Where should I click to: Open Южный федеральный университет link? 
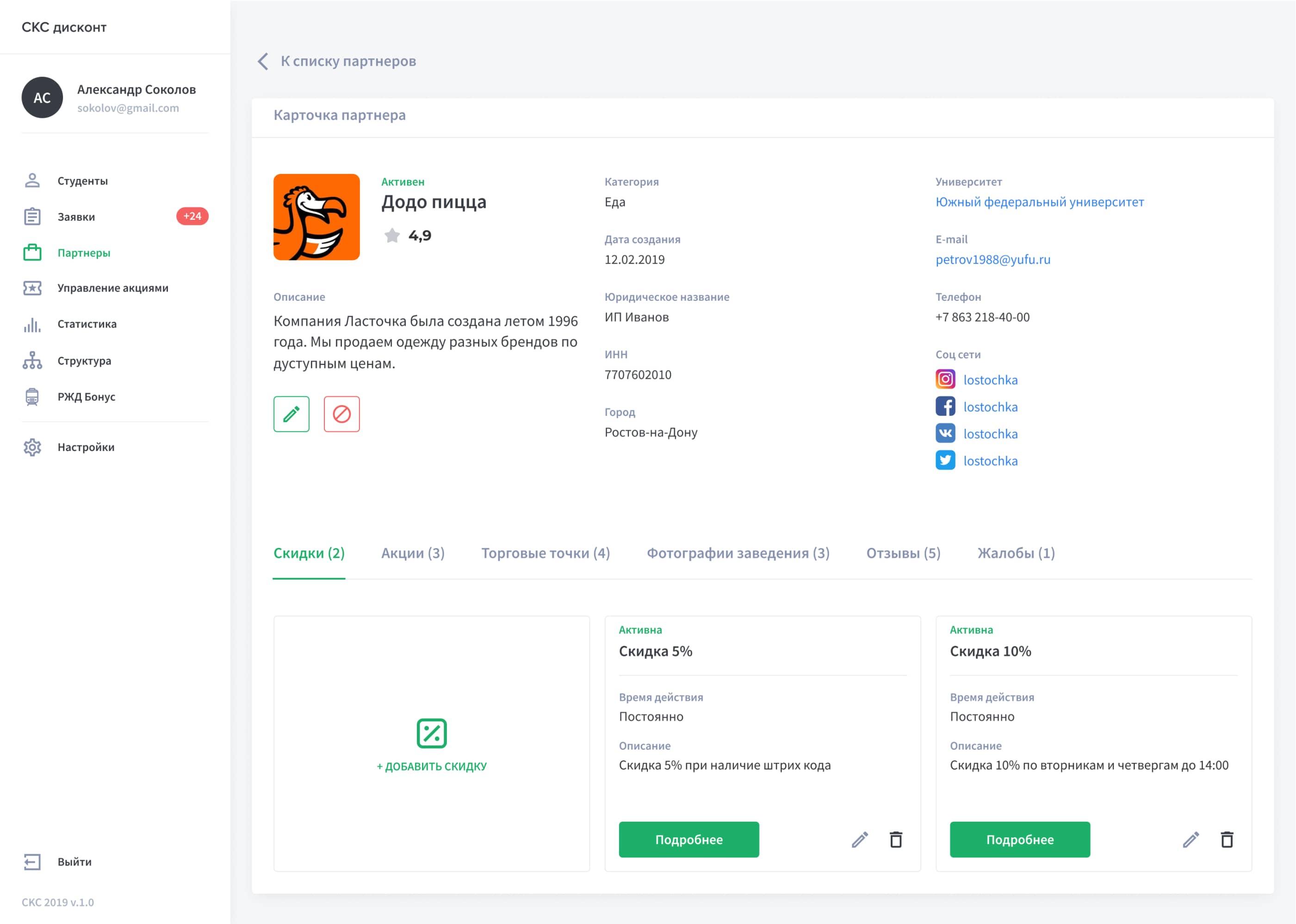[x=1039, y=202]
